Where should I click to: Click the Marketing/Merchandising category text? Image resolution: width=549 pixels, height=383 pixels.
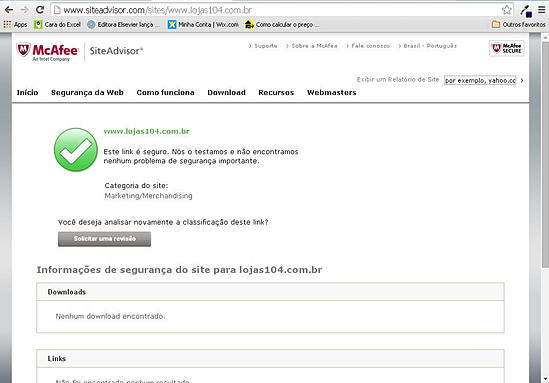148,196
